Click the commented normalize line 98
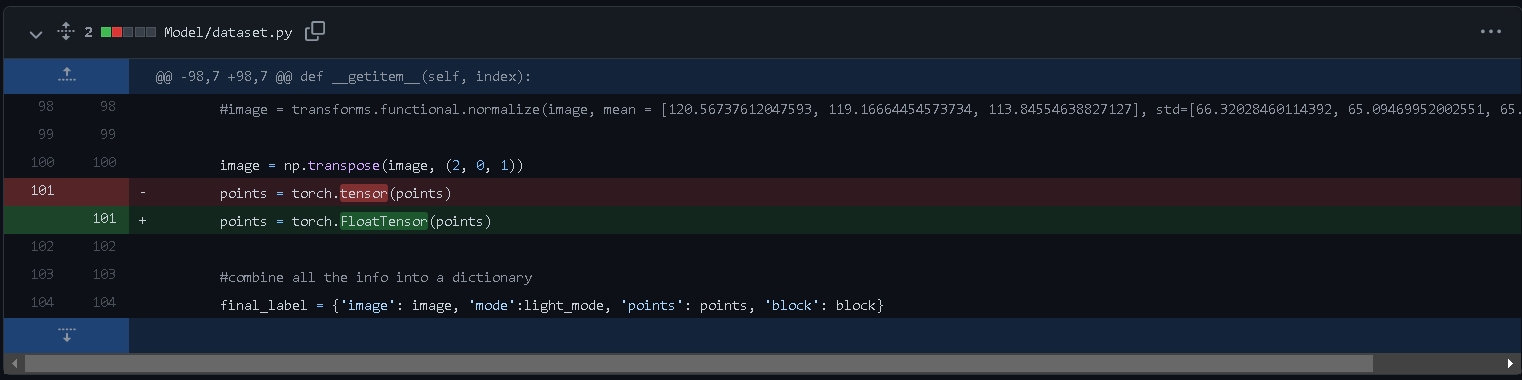Image resolution: width=1522 pixels, height=380 pixels. [x=870, y=109]
